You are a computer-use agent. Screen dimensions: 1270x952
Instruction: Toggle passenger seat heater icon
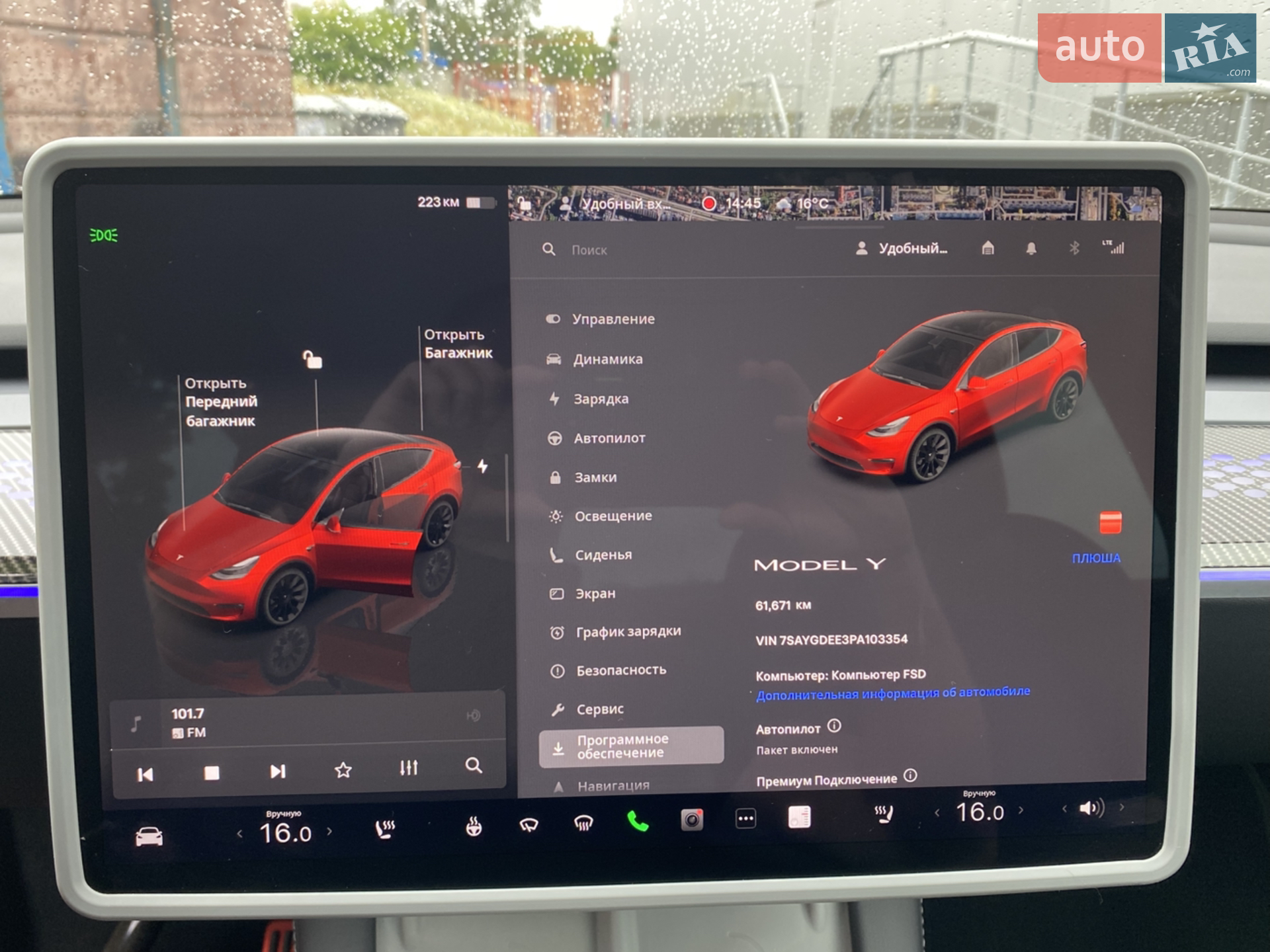coord(884,814)
